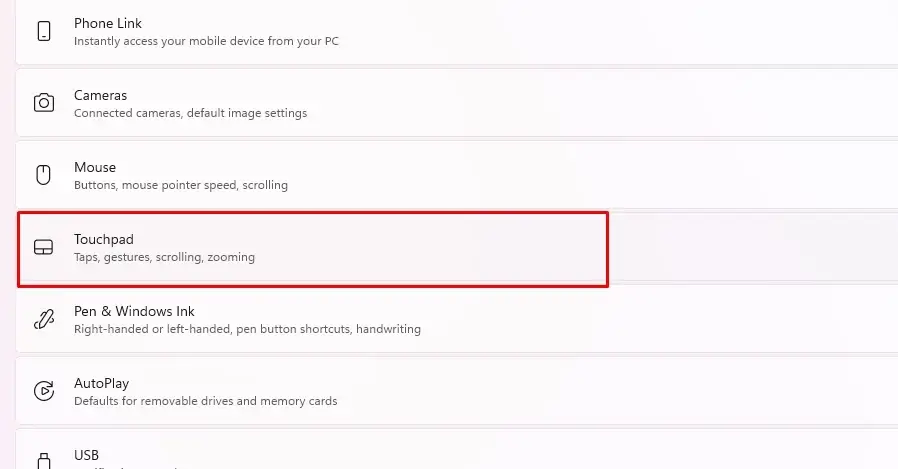Open Pen & Windows Ink settings
Screen dimensions: 898x469
[x=457, y=320]
